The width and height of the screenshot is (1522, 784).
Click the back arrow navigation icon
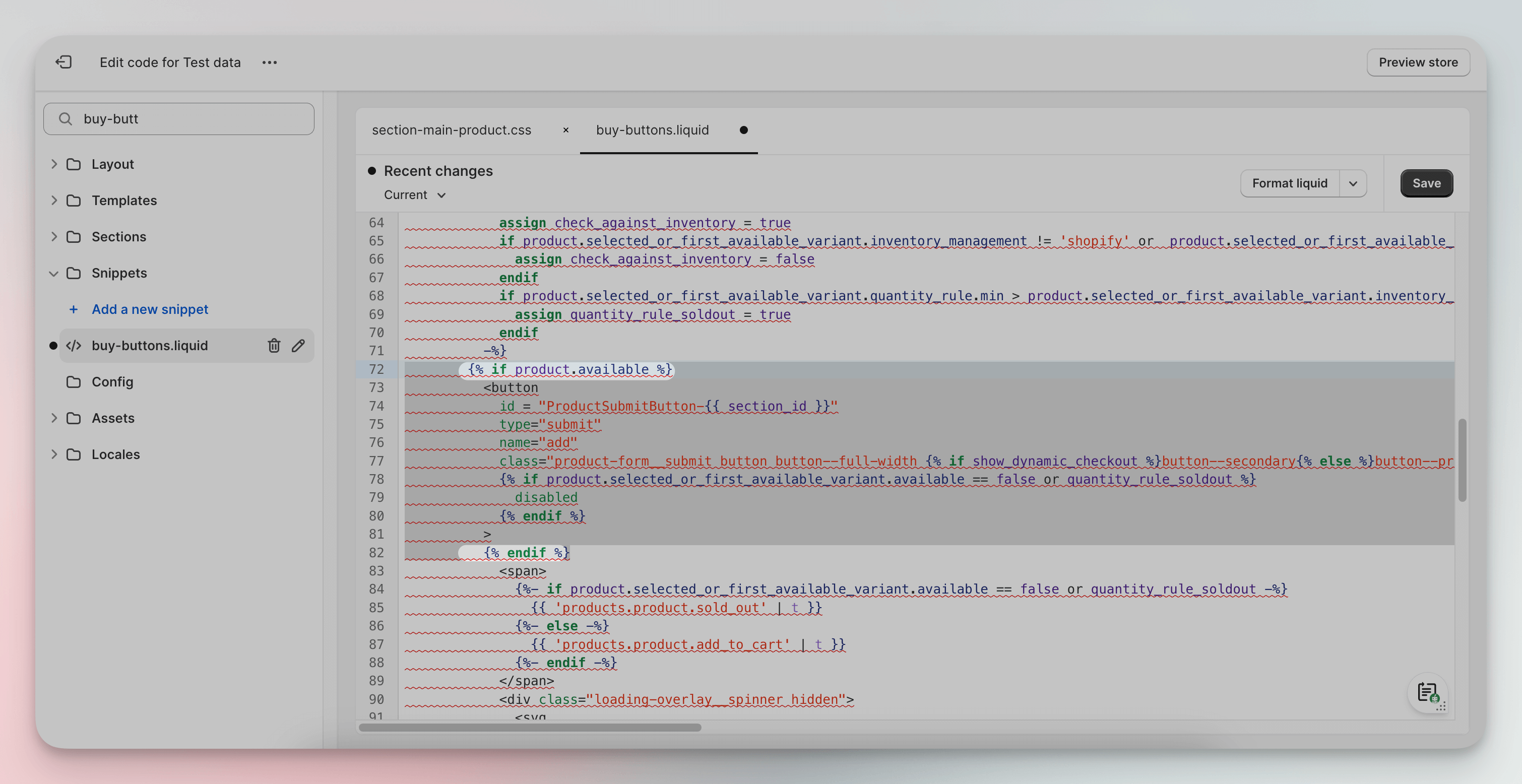[63, 62]
